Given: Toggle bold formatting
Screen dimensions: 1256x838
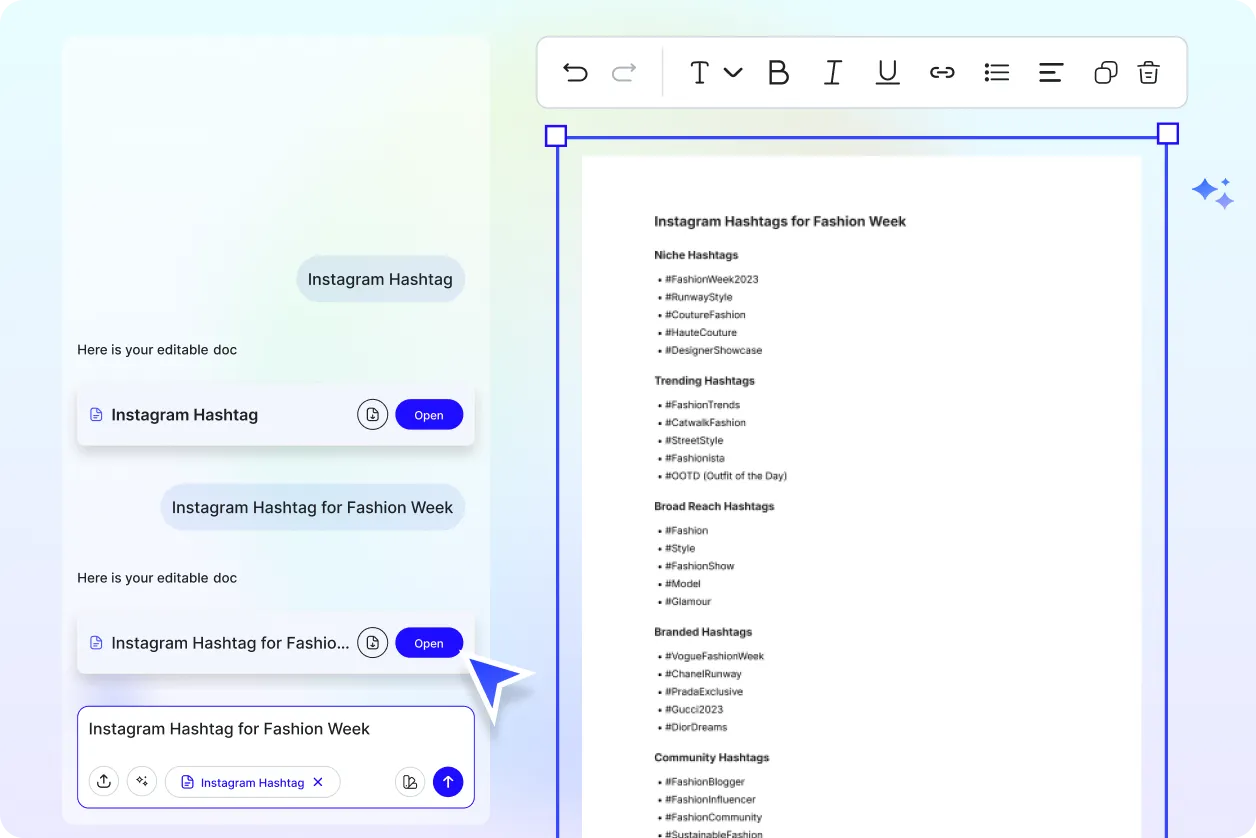Looking at the screenshot, I should click(778, 72).
